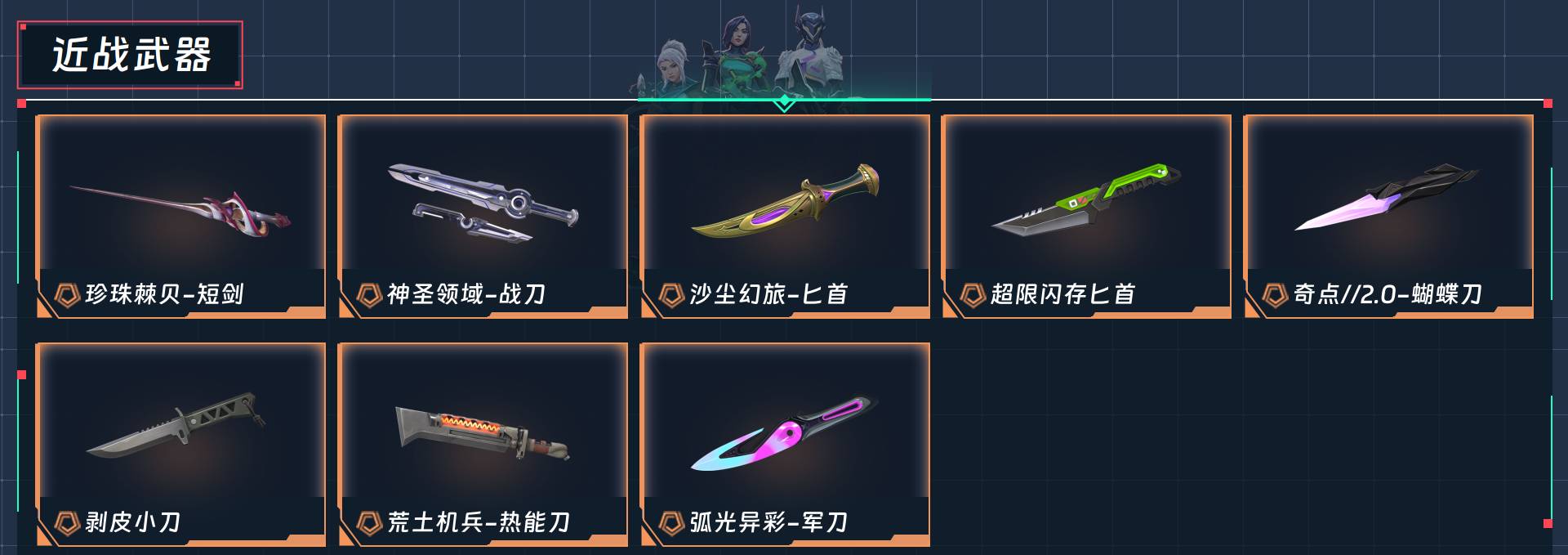This screenshot has height=555, width=1568.
Task: Choose the golden 沙尘幻旅-匕首 dagger image
Action: point(785,202)
